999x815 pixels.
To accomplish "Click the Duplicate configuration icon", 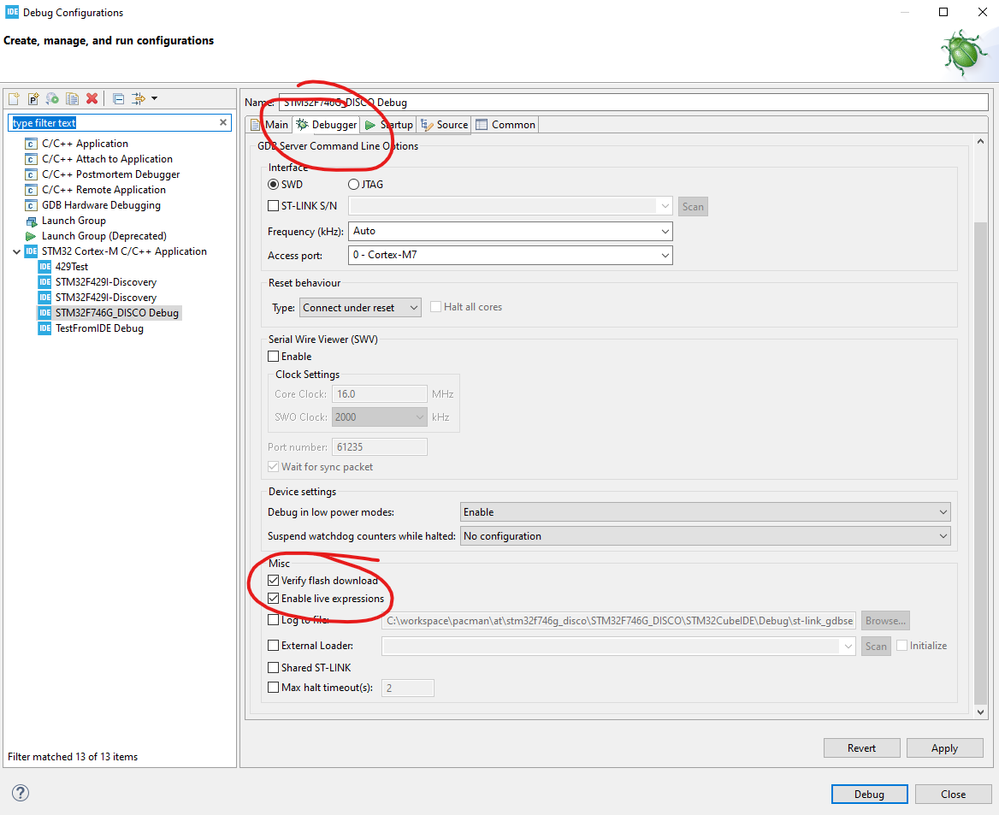I will tap(72, 99).
